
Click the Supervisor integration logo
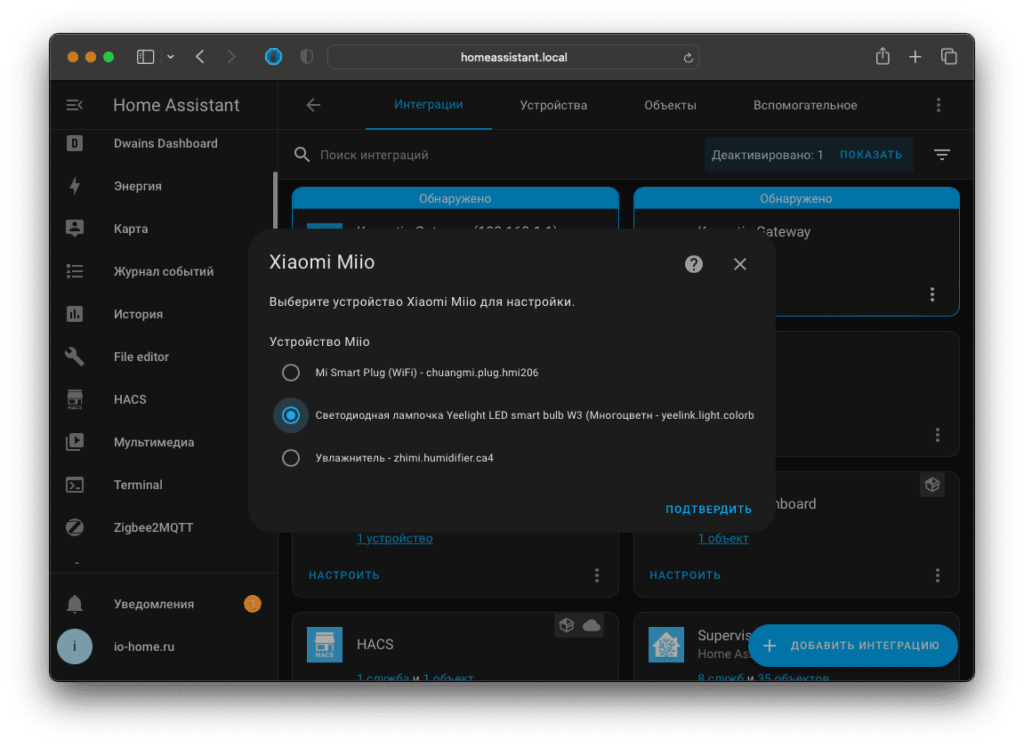665,644
